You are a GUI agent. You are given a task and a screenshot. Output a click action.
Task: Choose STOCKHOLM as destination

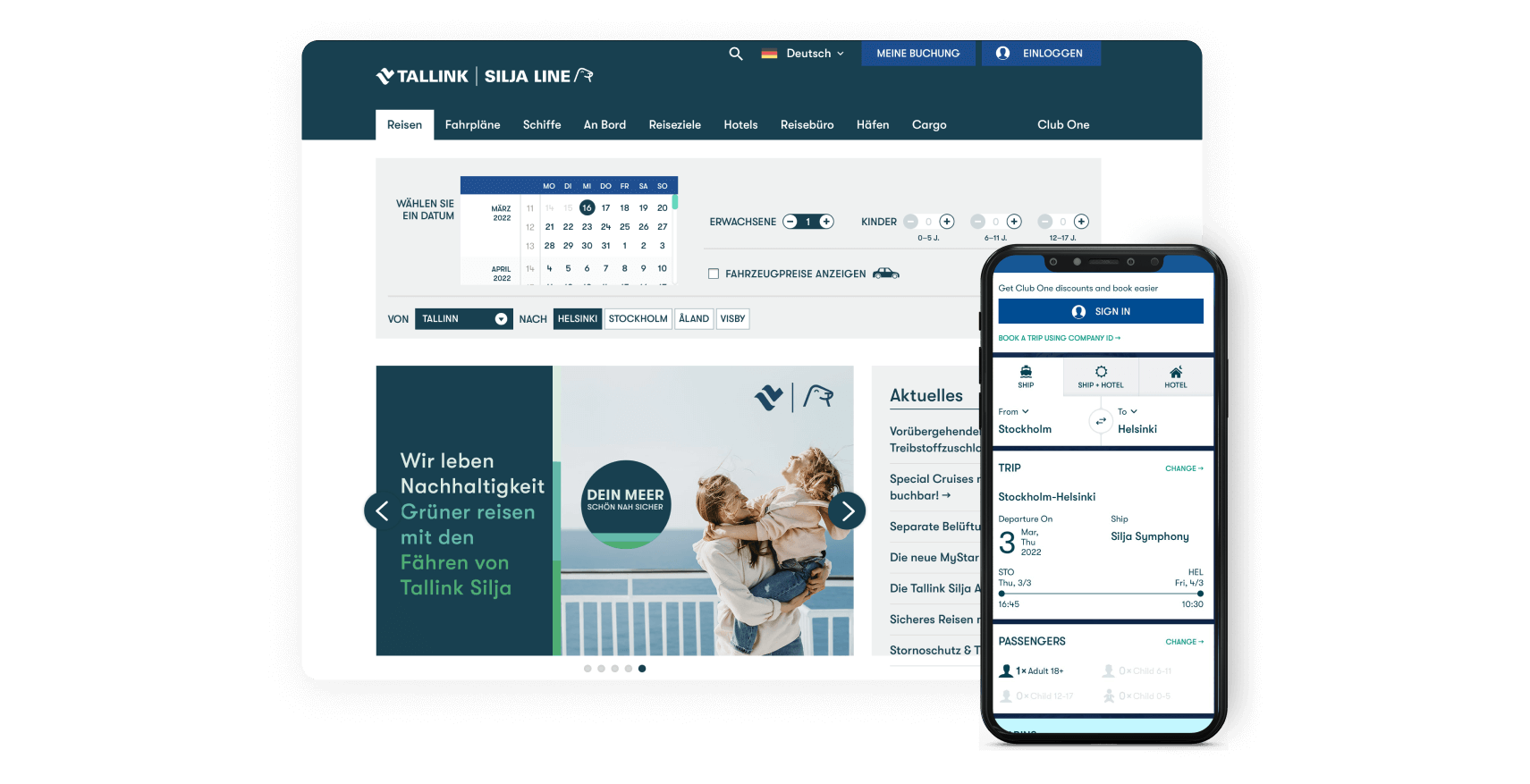click(x=638, y=319)
